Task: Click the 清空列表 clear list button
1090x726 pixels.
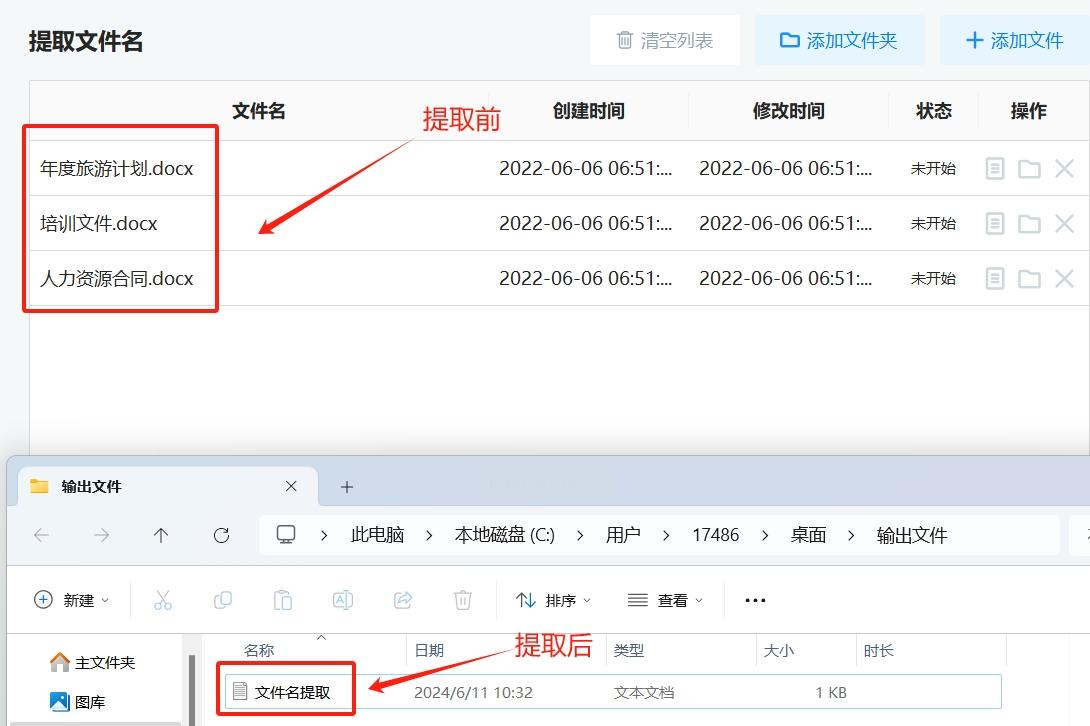Action: click(665, 40)
